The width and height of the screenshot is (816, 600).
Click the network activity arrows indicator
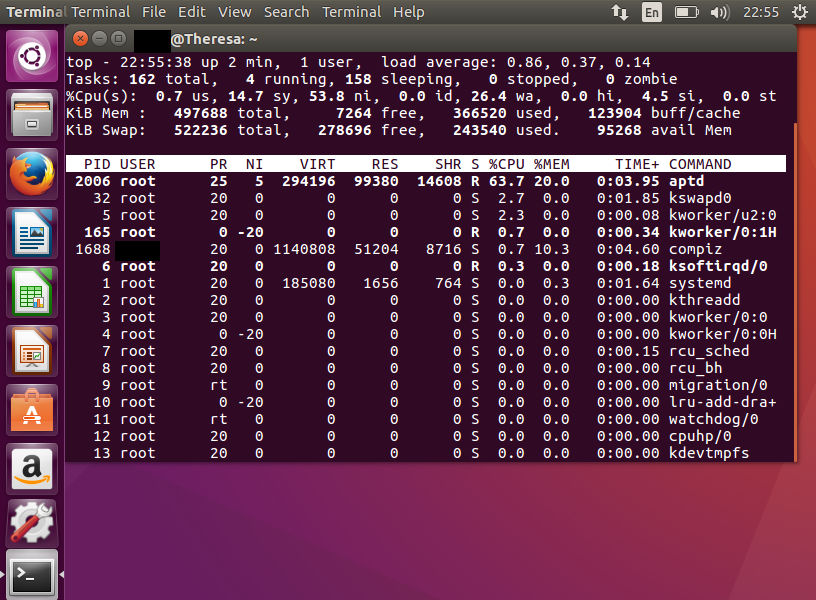pos(621,12)
